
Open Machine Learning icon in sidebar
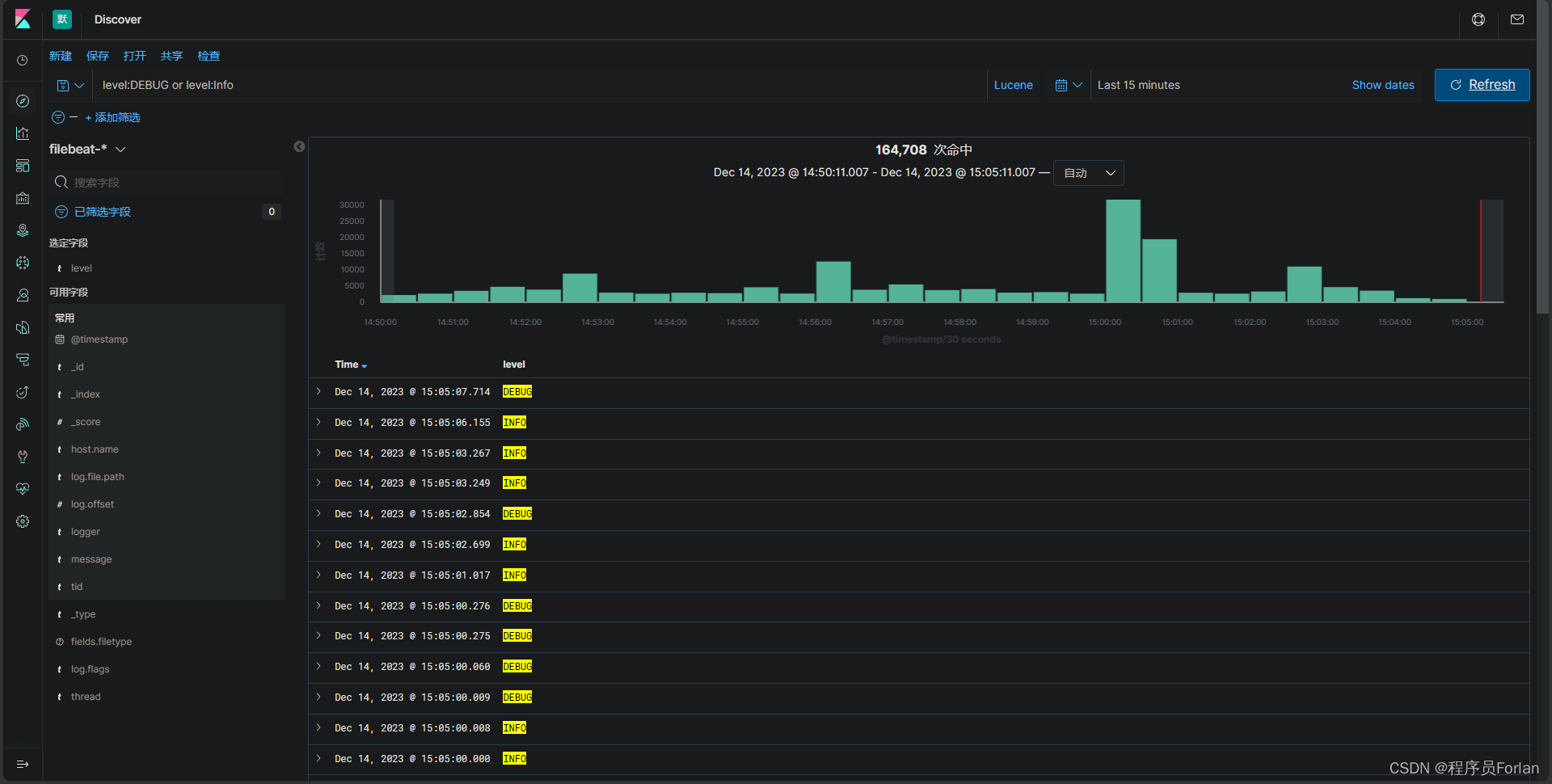(x=23, y=263)
